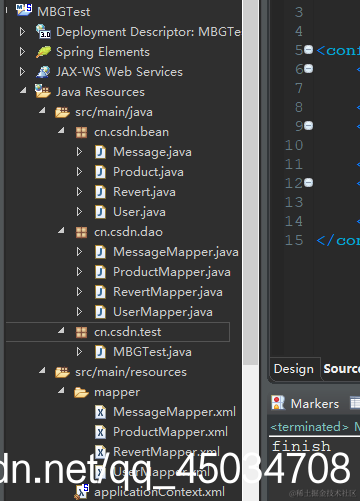
Task: Select the ProductMapper.xml file name
Action: coord(170,432)
